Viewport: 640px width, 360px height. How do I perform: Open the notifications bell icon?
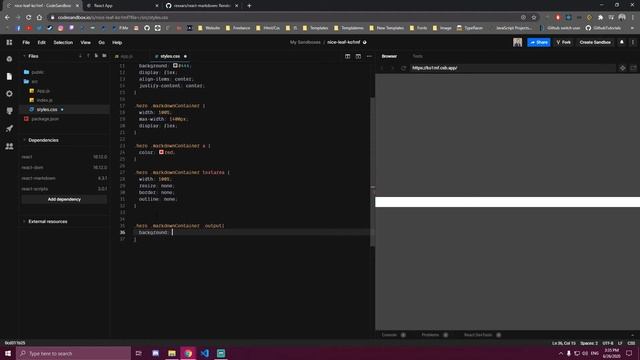pyautogui.click(x=622, y=42)
